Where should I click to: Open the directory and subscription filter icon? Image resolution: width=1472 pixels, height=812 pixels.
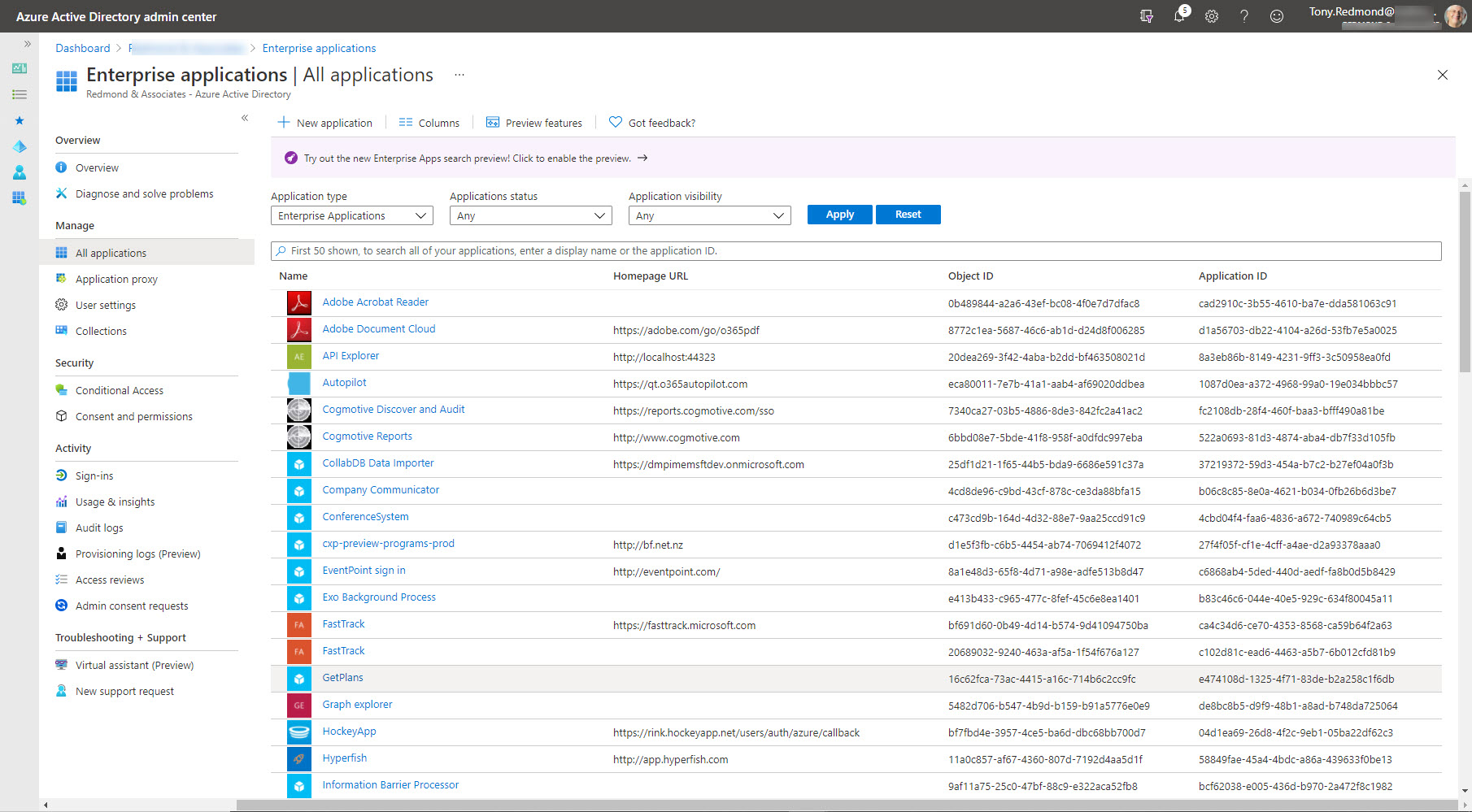point(1147,16)
